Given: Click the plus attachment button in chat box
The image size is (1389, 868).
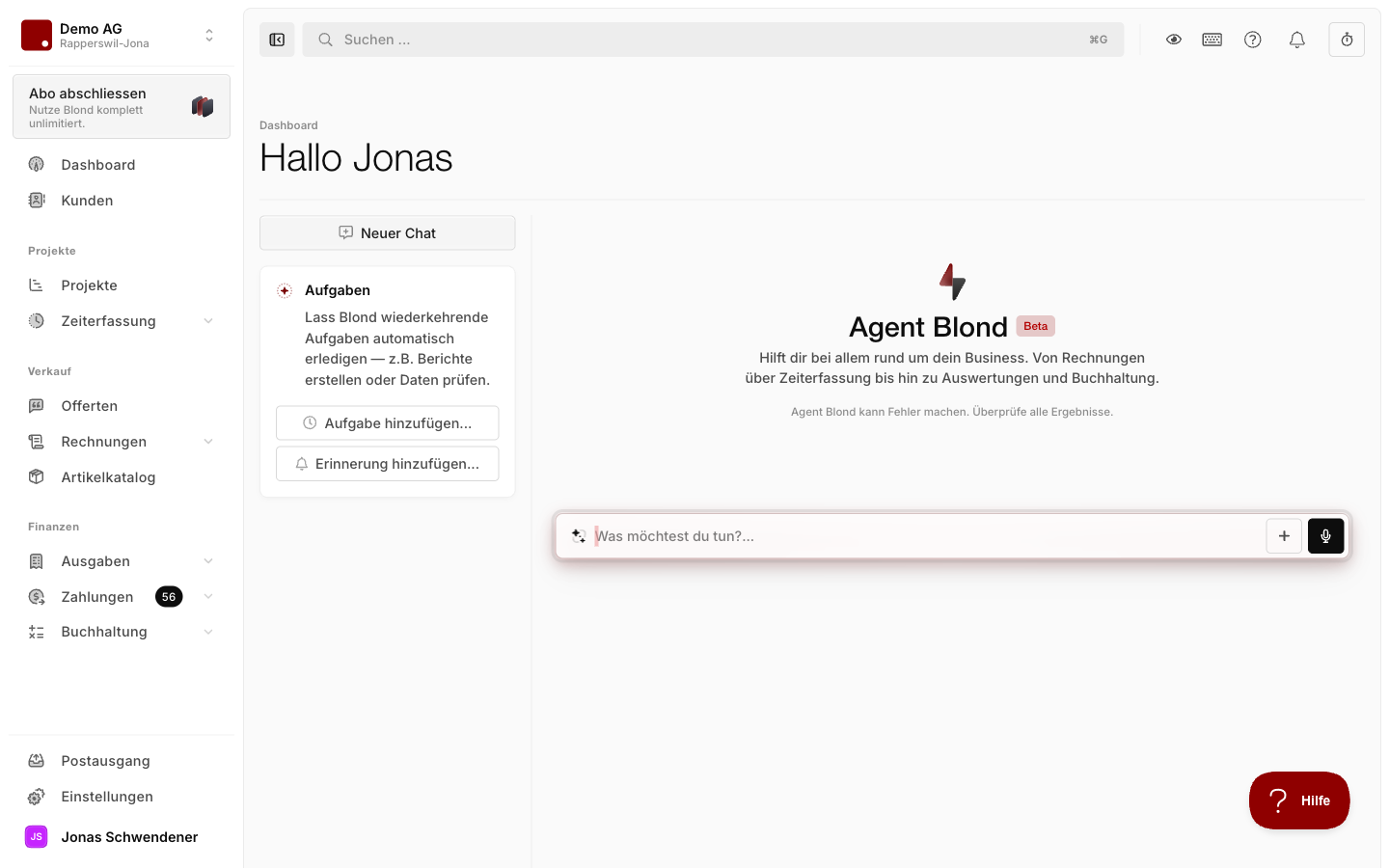Looking at the screenshot, I should coord(1284,536).
